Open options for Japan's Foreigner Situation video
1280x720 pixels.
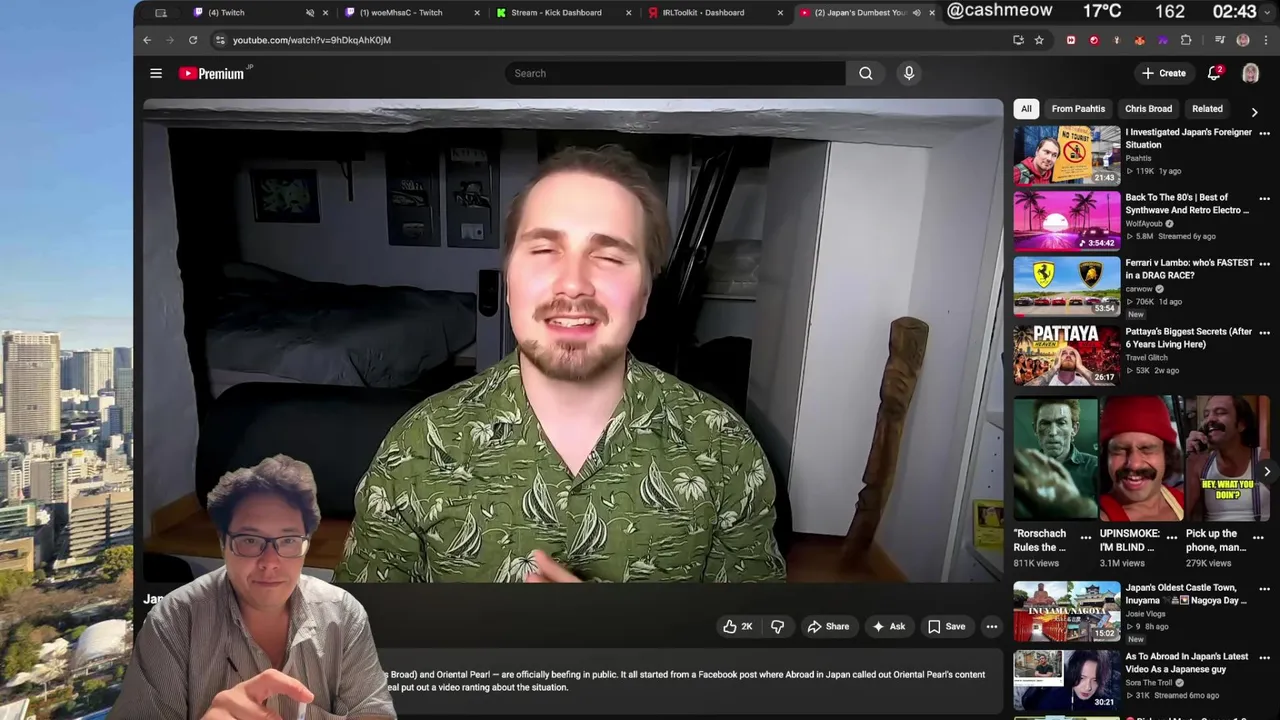coord(1264,133)
